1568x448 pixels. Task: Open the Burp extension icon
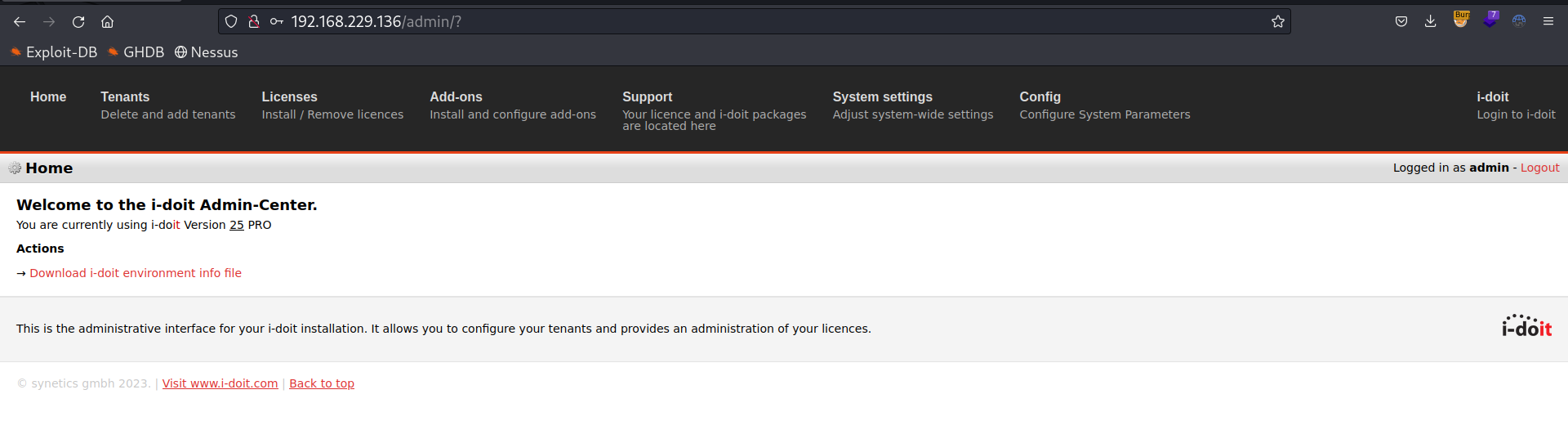(x=1461, y=20)
